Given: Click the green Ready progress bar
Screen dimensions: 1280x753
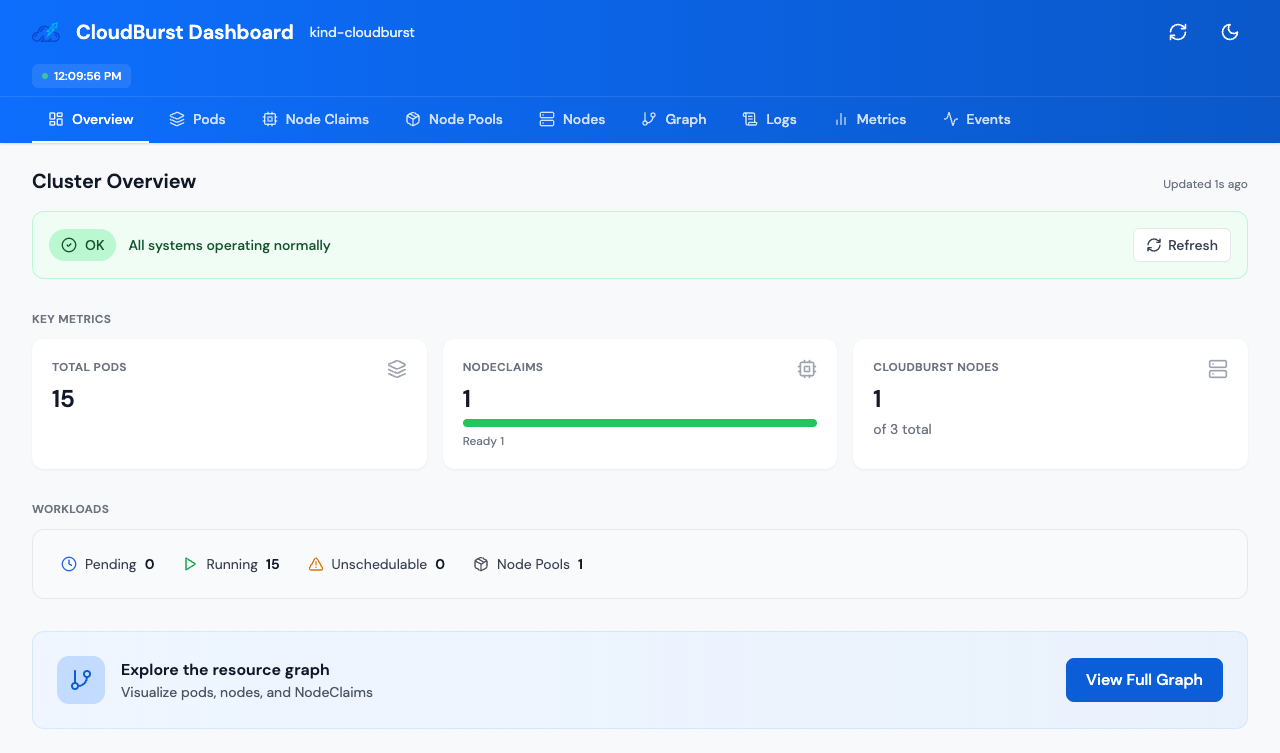Looking at the screenshot, I should 640,422.
